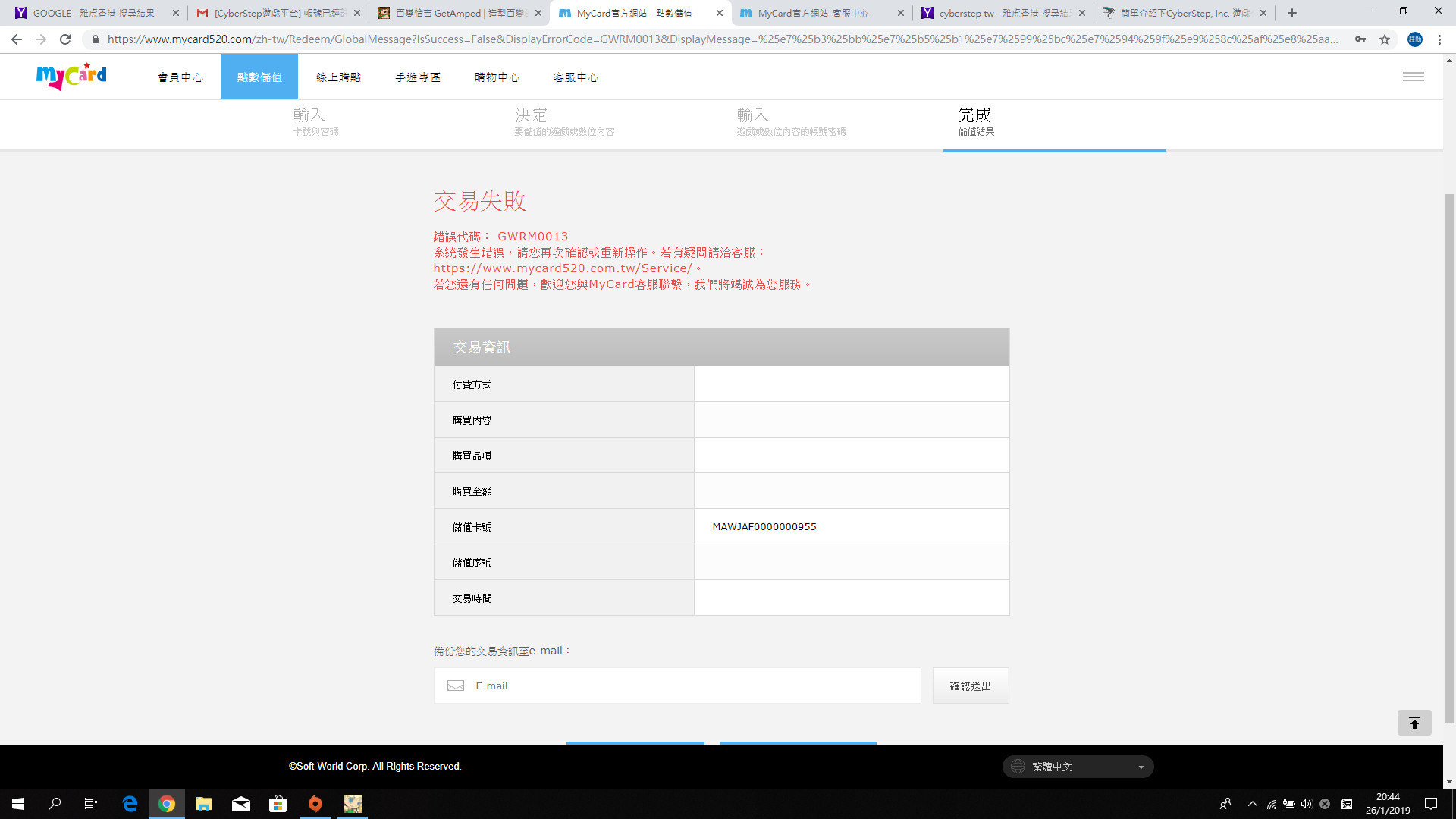Click the scroll-to-top arrow button
The image size is (1456, 819).
click(x=1414, y=723)
